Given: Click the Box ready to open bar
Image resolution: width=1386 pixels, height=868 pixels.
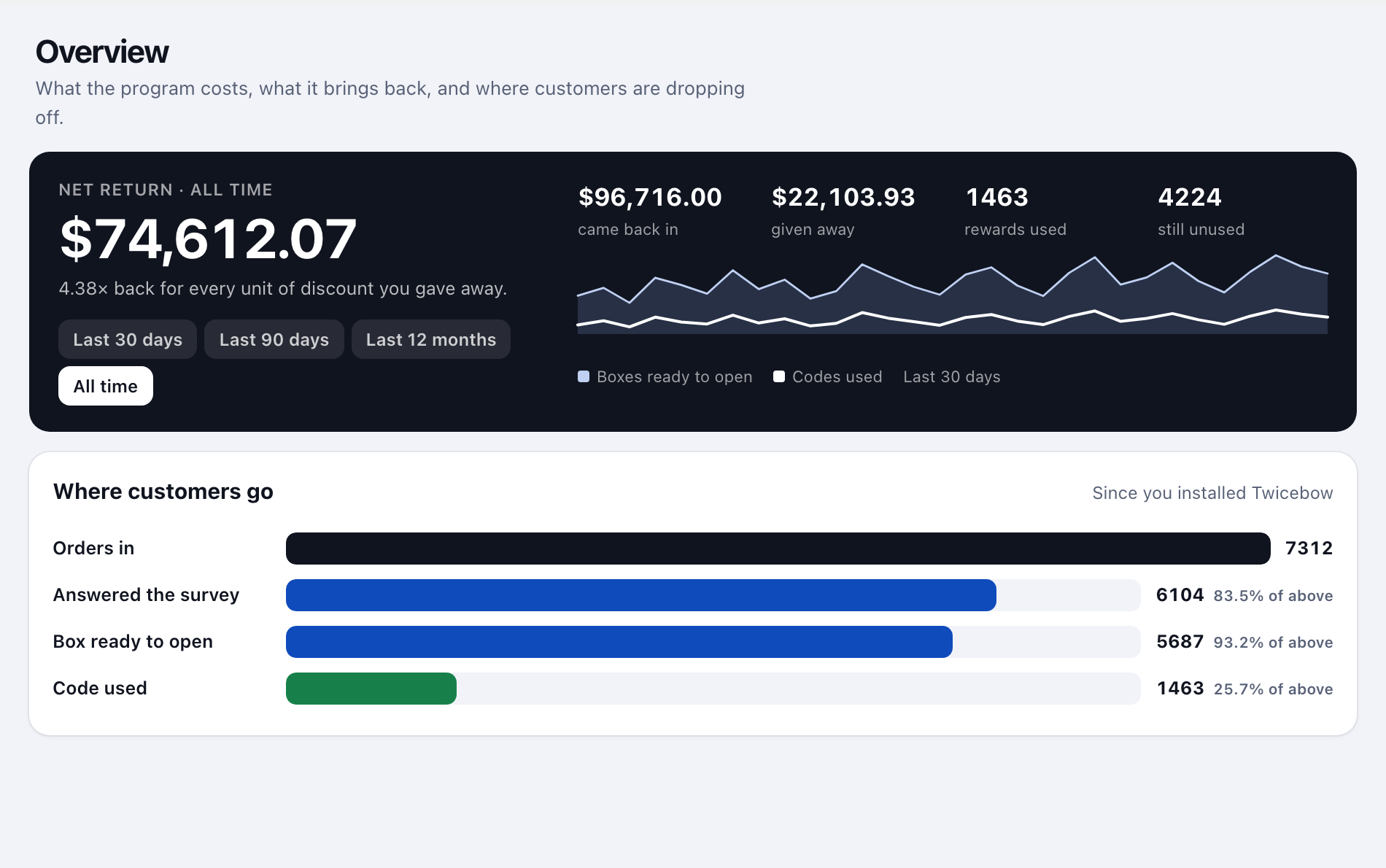Looking at the screenshot, I should click(619, 642).
